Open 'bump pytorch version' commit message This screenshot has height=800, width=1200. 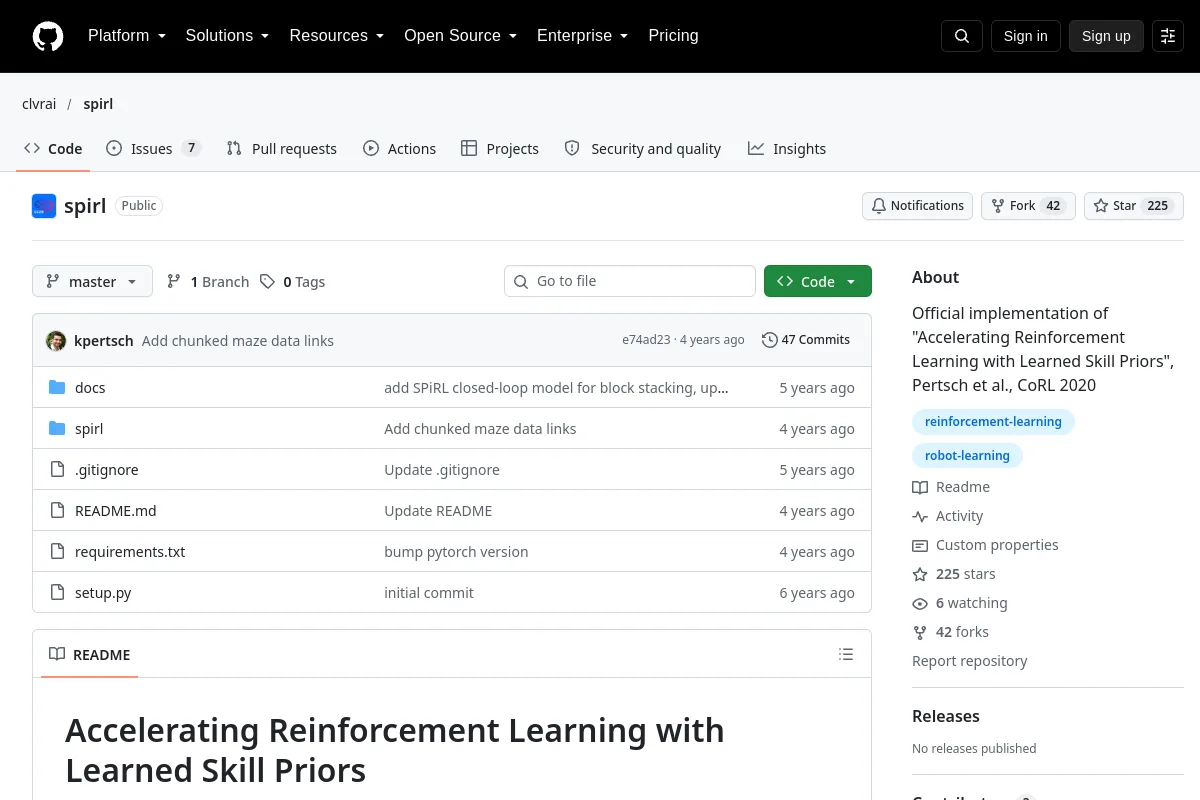pyautogui.click(x=456, y=552)
